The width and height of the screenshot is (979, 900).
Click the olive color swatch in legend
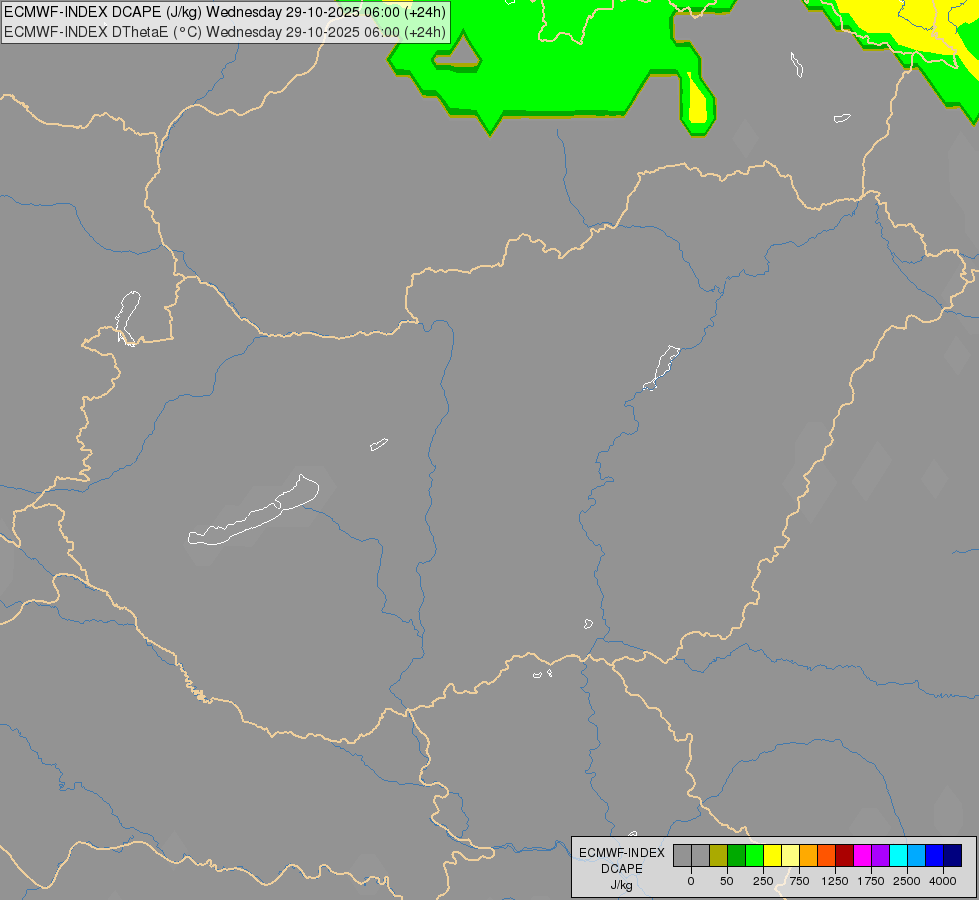coord(719,856)
